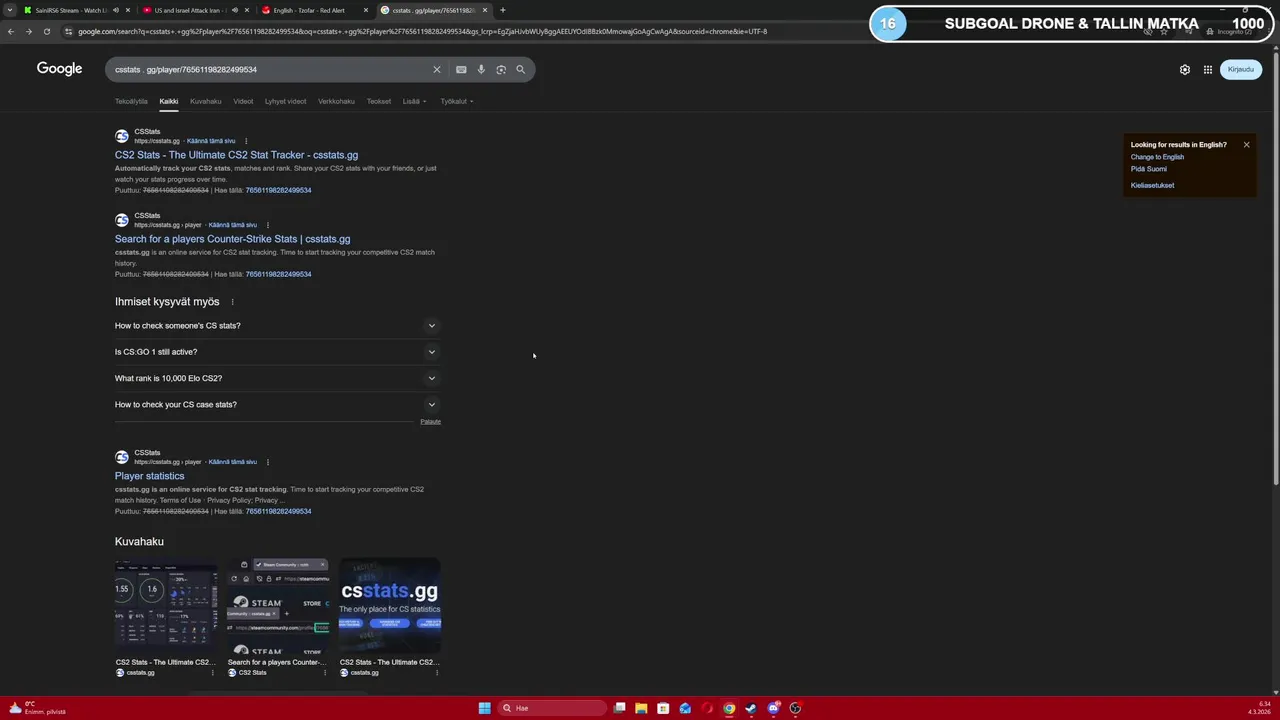Open the Windows Start menu
Screen dimensions: 1280x720
(484, 708)
